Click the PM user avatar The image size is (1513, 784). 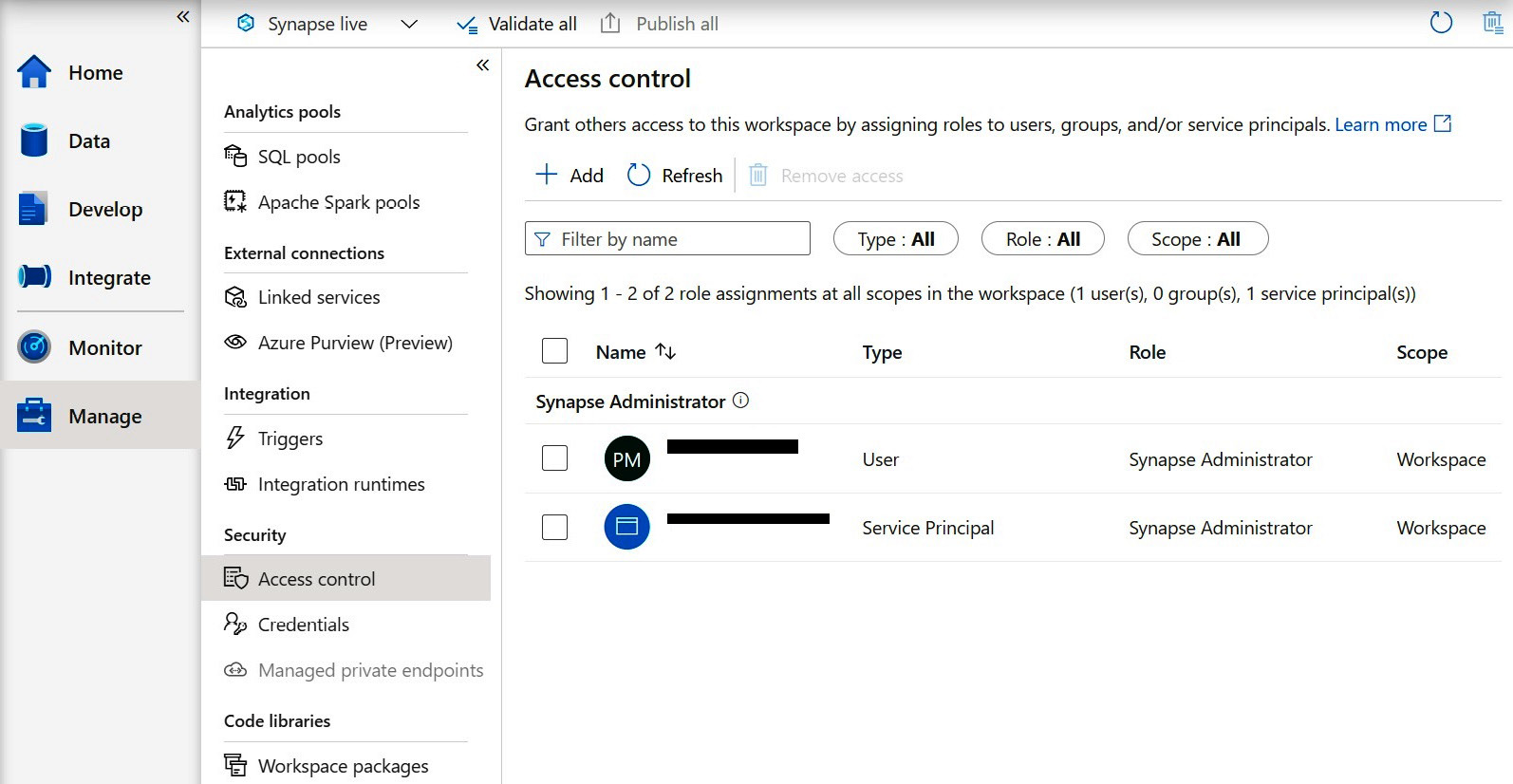(627, 459)
